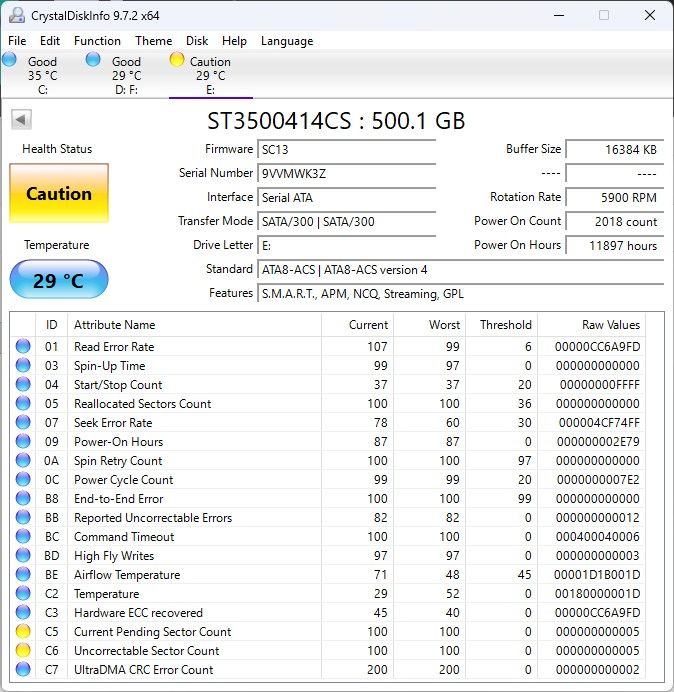Open the Language menu

tap(287, 41)
